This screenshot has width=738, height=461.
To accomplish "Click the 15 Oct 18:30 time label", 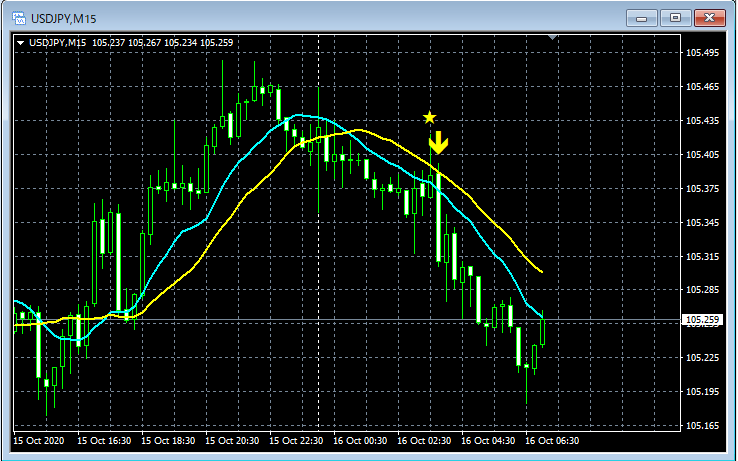I will (168, 441).
